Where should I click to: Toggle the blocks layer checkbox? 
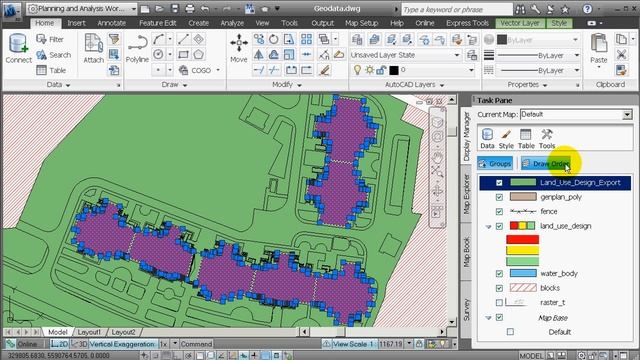[x=499, y=288]
